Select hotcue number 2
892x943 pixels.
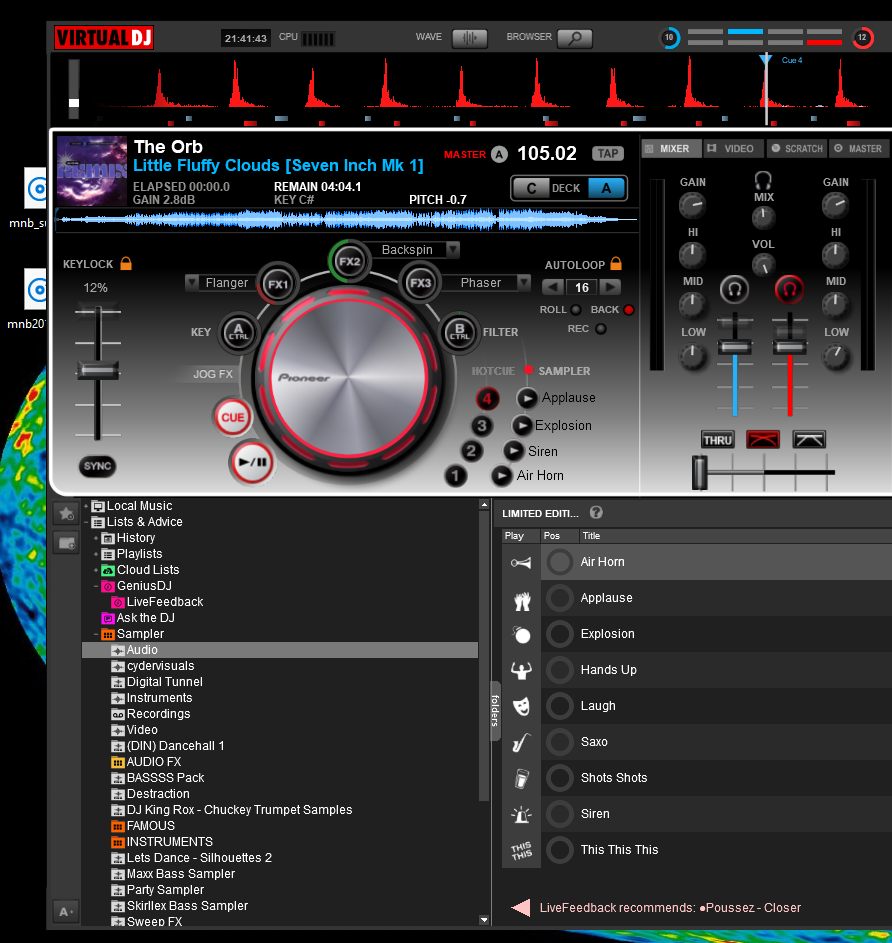472,450
